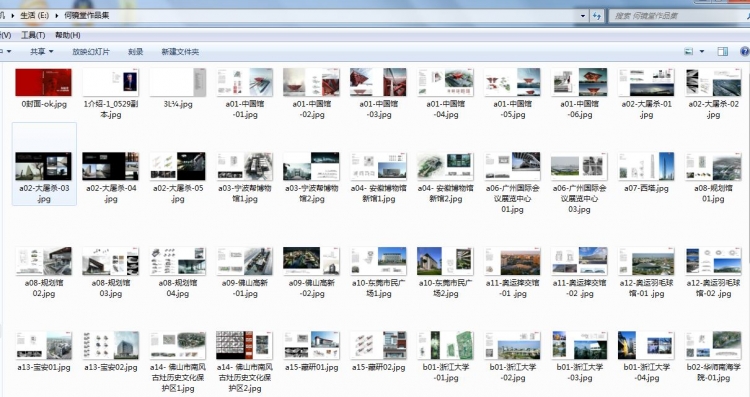
Task: Expand the address bar history dropdown
Action: [x=583, y=16]
